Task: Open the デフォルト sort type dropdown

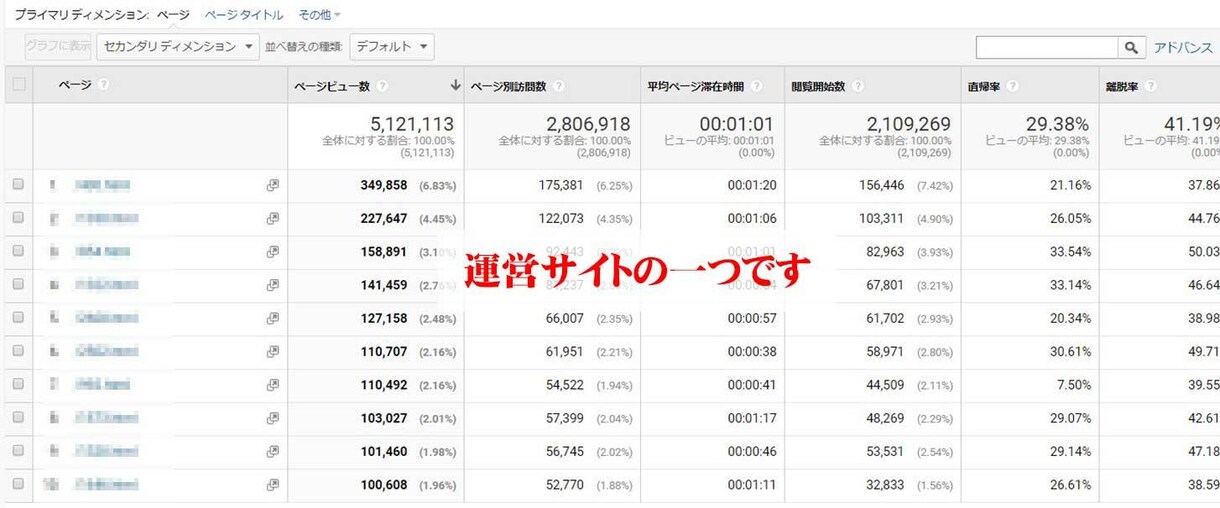Action: [392, 46]
